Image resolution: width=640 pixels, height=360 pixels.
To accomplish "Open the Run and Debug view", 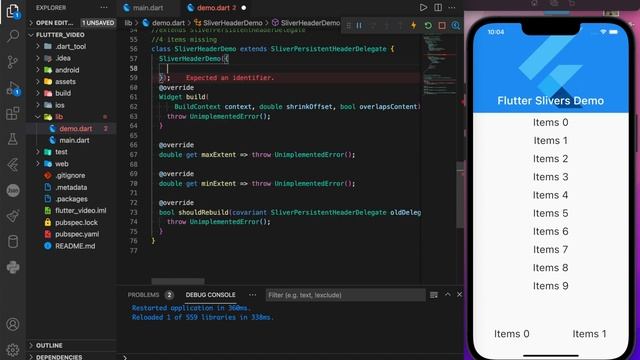I will tap(13, 88).
